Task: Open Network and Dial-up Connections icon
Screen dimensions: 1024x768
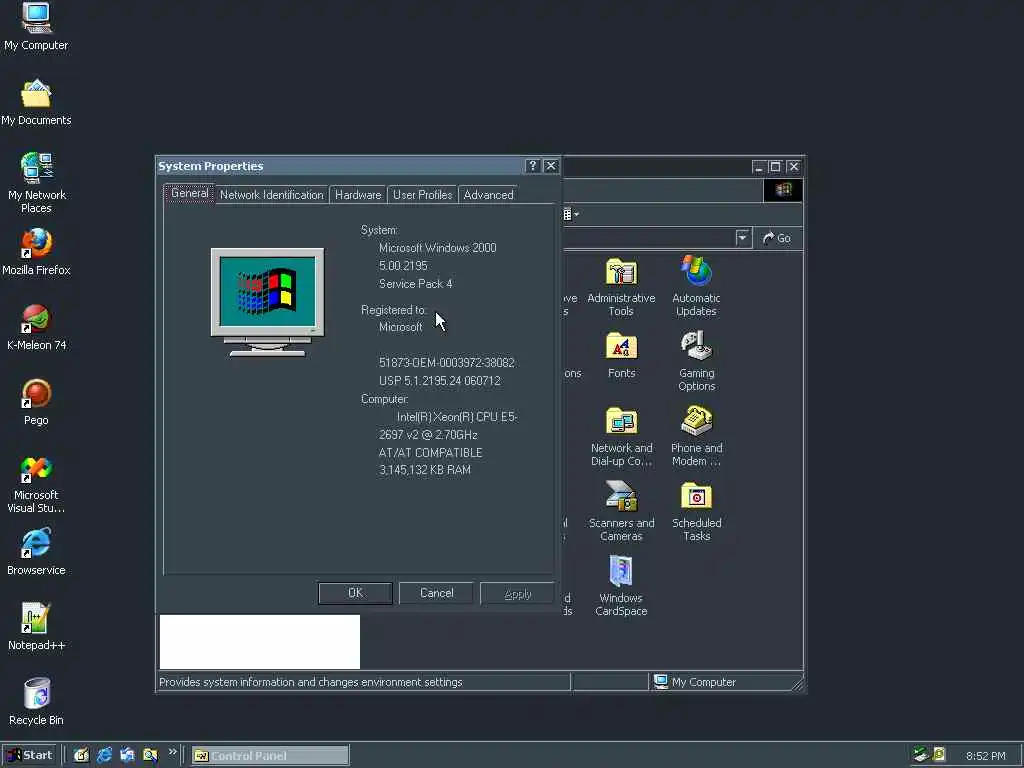Action: (x=621, y=436)
